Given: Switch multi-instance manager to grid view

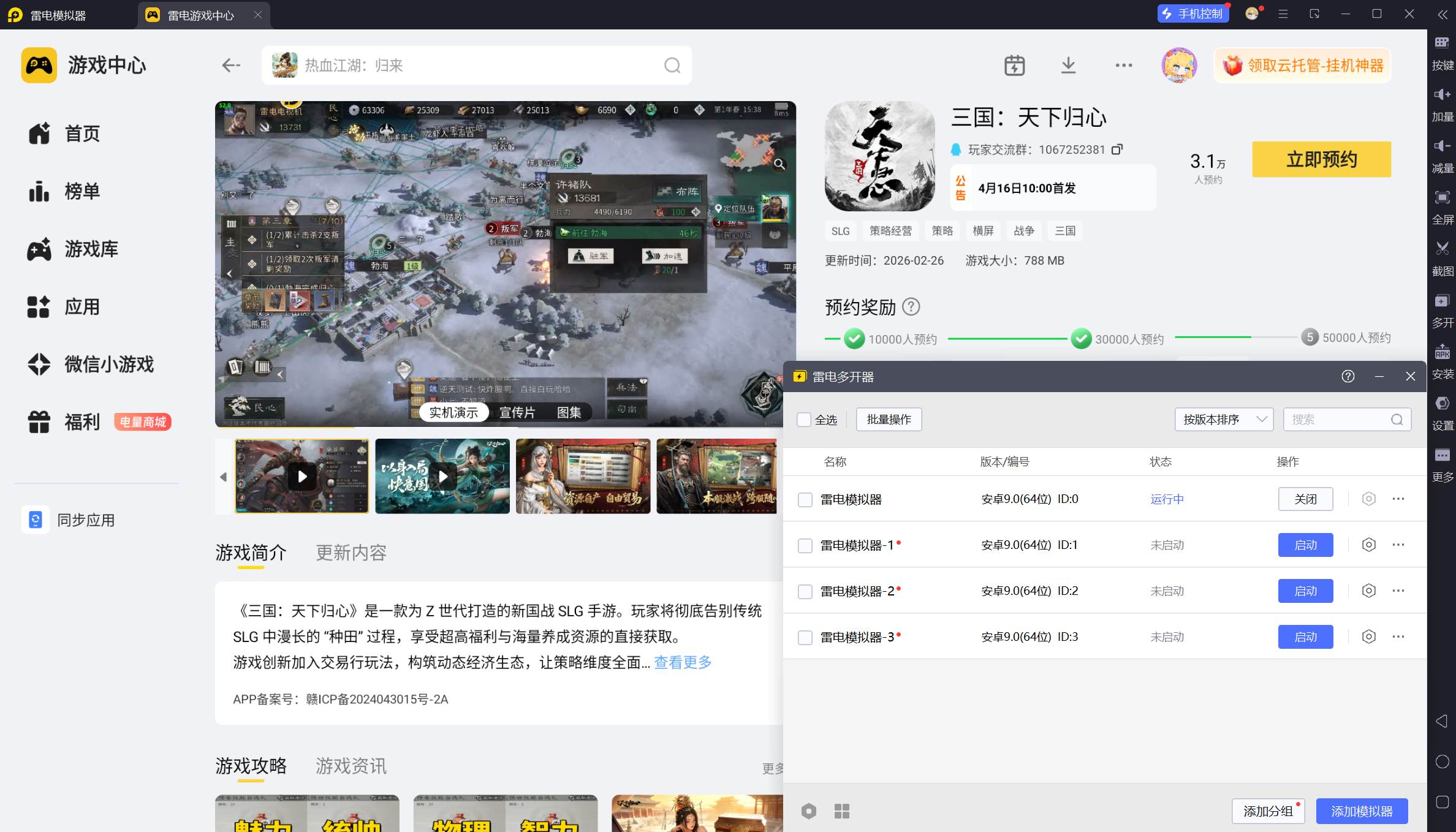Looking at the screenshot, I should click(841, 811).
